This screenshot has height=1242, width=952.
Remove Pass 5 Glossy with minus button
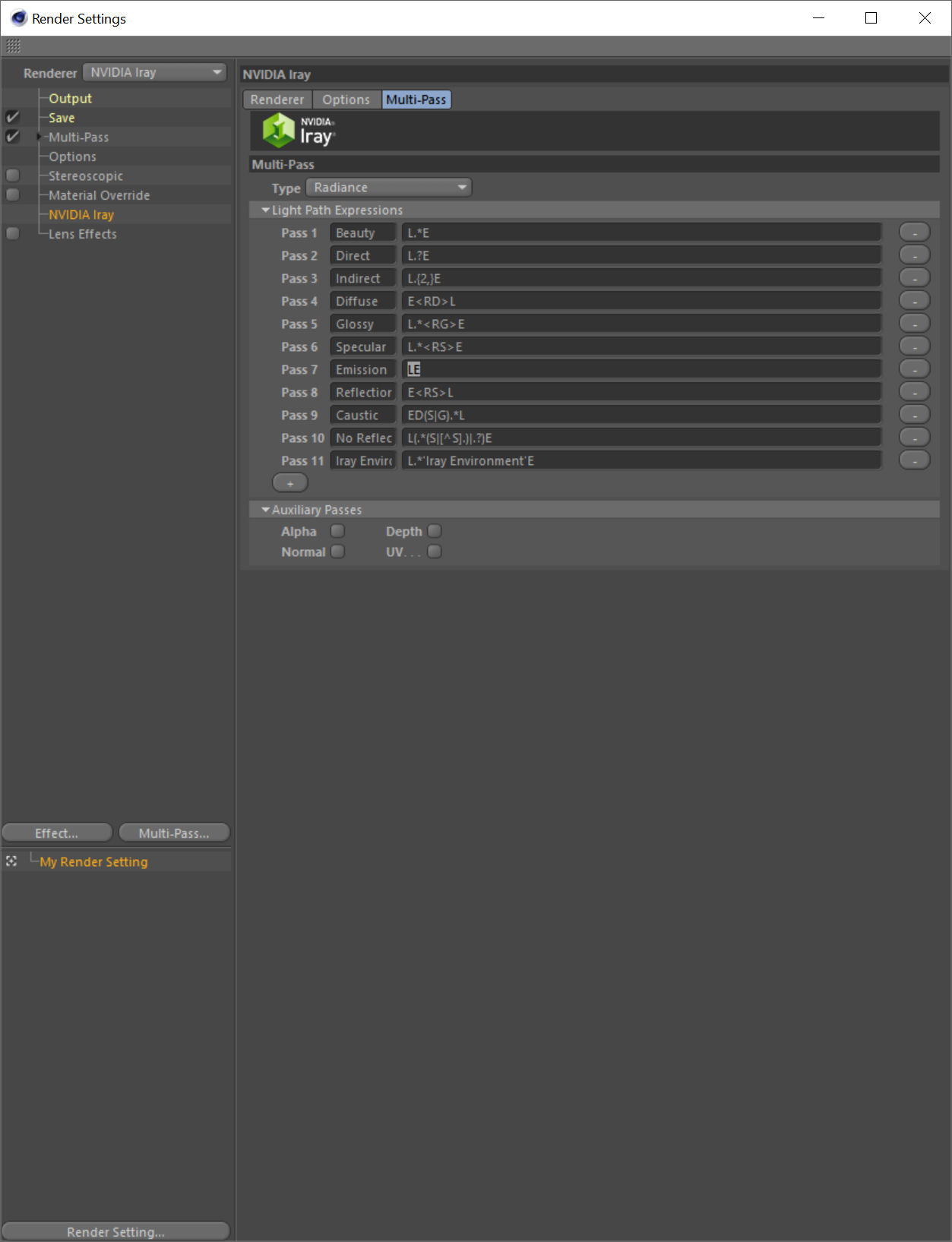(914, 324)
